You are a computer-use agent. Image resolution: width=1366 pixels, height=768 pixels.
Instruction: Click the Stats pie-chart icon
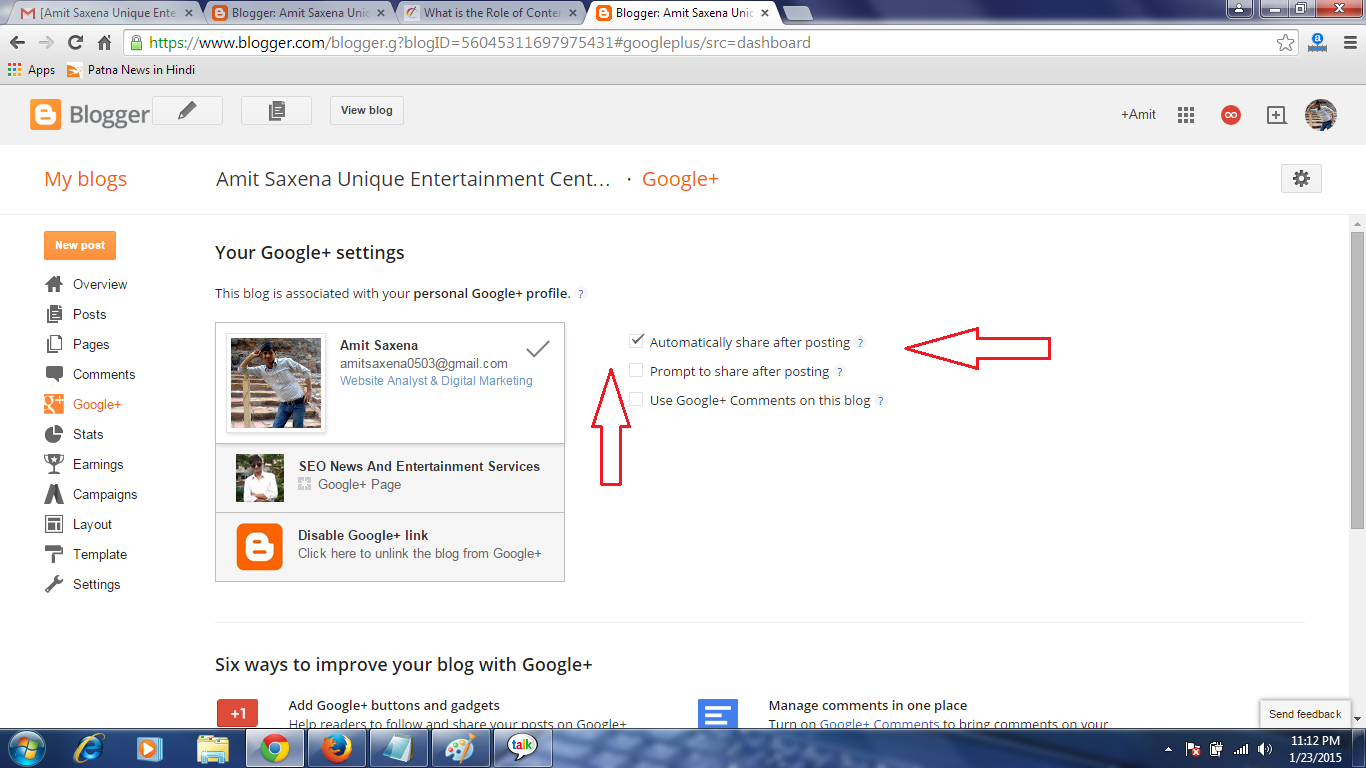(x=54, y=434)
